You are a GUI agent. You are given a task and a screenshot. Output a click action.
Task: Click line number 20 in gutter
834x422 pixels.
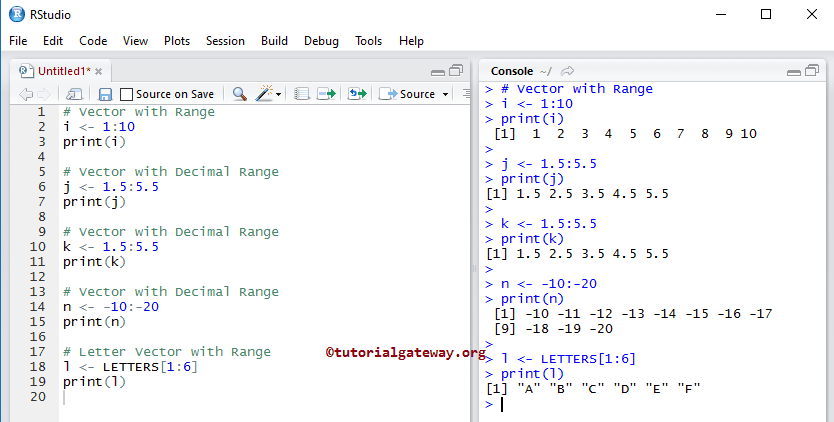[x=38, y=397]
